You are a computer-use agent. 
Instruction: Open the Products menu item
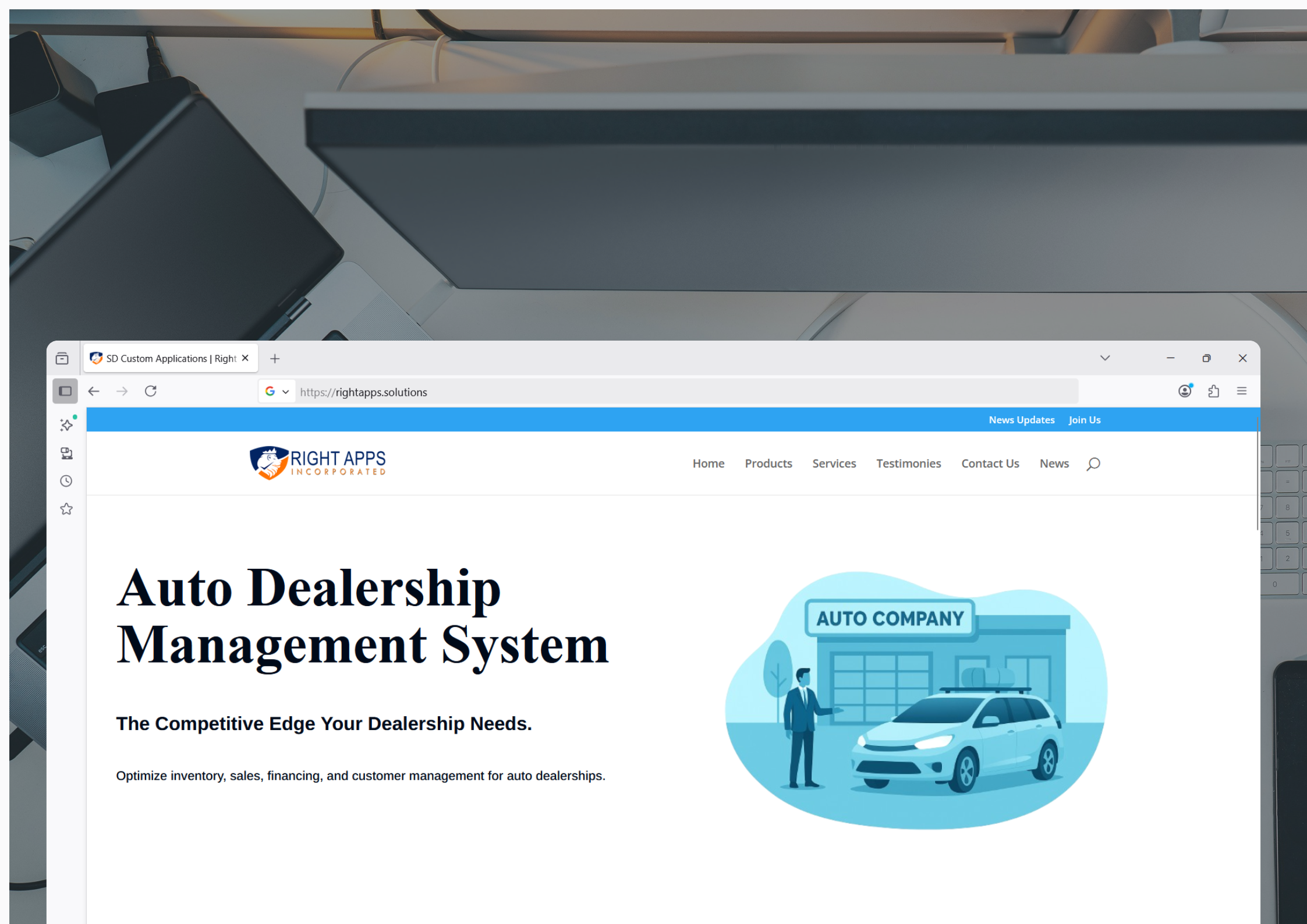768,463
